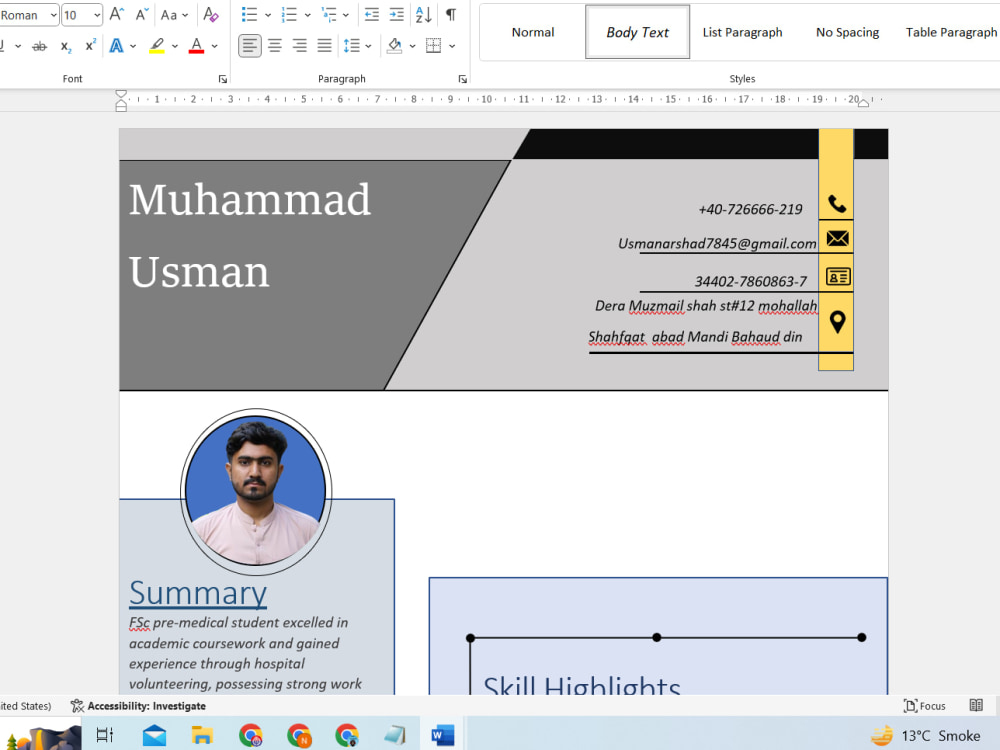Open the Word icon on taskbar

click(x=443, y=735)
